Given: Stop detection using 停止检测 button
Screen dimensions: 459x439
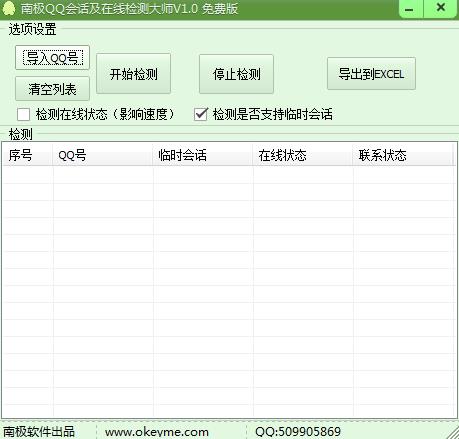Looking at the screenshot, I should point(236,74).
